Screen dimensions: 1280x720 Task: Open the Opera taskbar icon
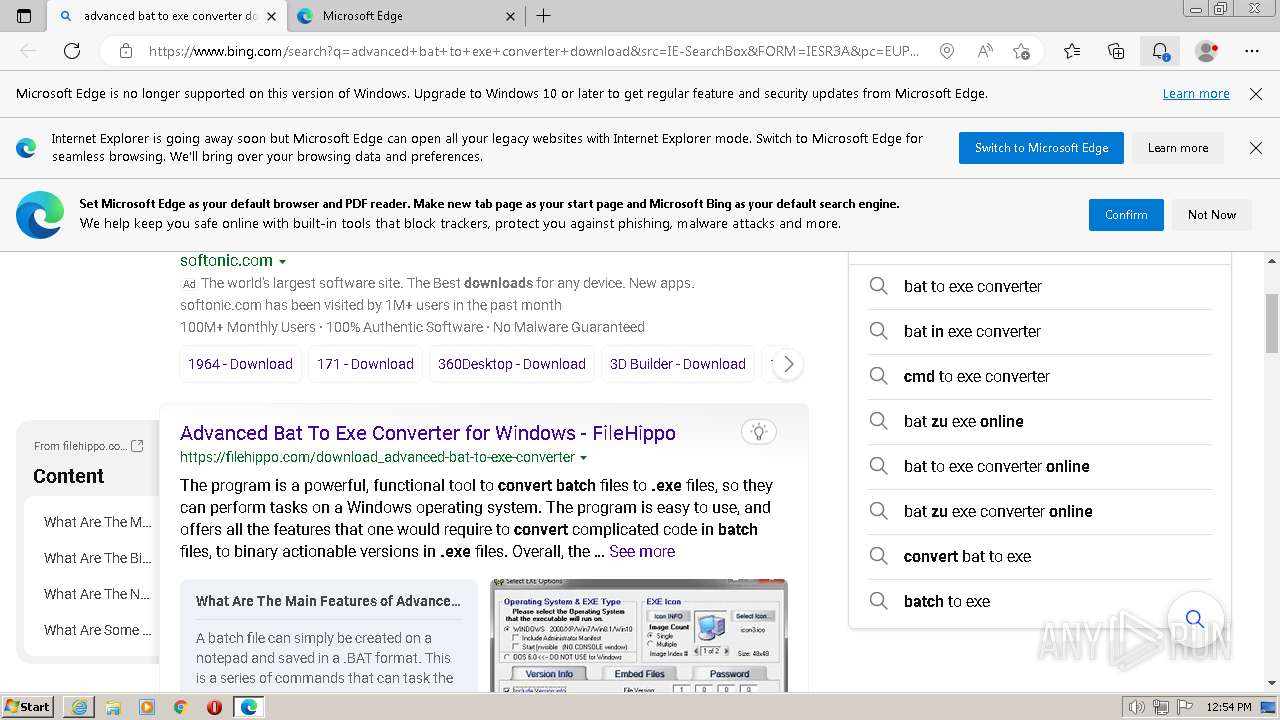(x=214, y=707)
